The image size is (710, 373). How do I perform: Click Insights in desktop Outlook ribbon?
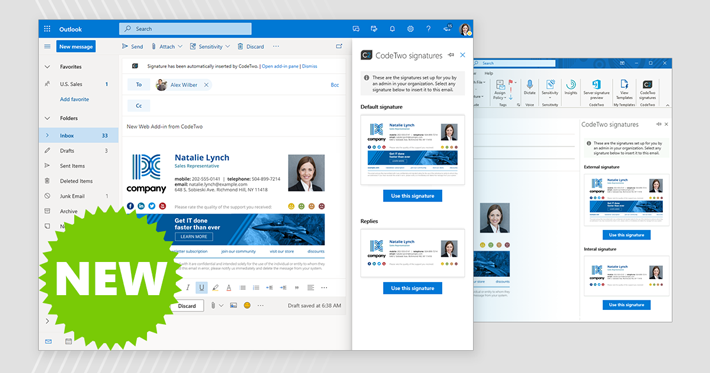[571, 87]
